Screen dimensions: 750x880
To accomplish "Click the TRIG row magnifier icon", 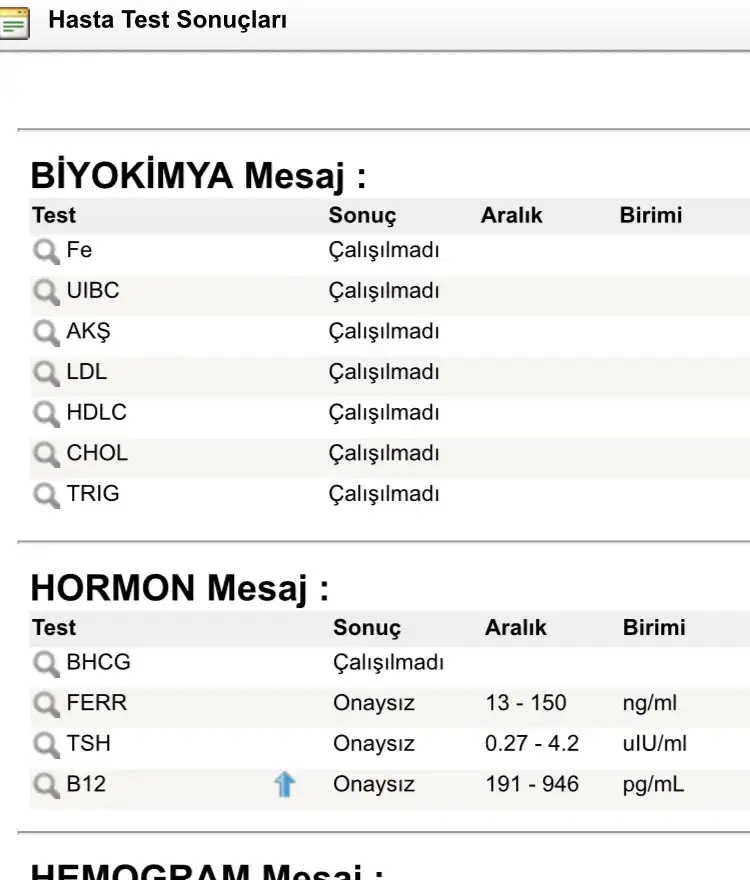I will (46, 494).
